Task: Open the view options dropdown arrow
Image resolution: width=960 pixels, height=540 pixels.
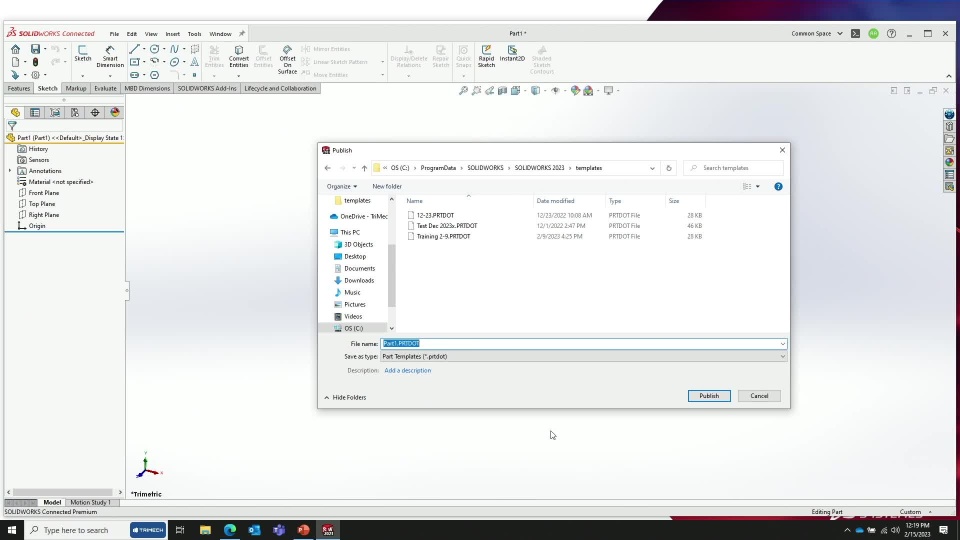Action: tap(758, 187)
